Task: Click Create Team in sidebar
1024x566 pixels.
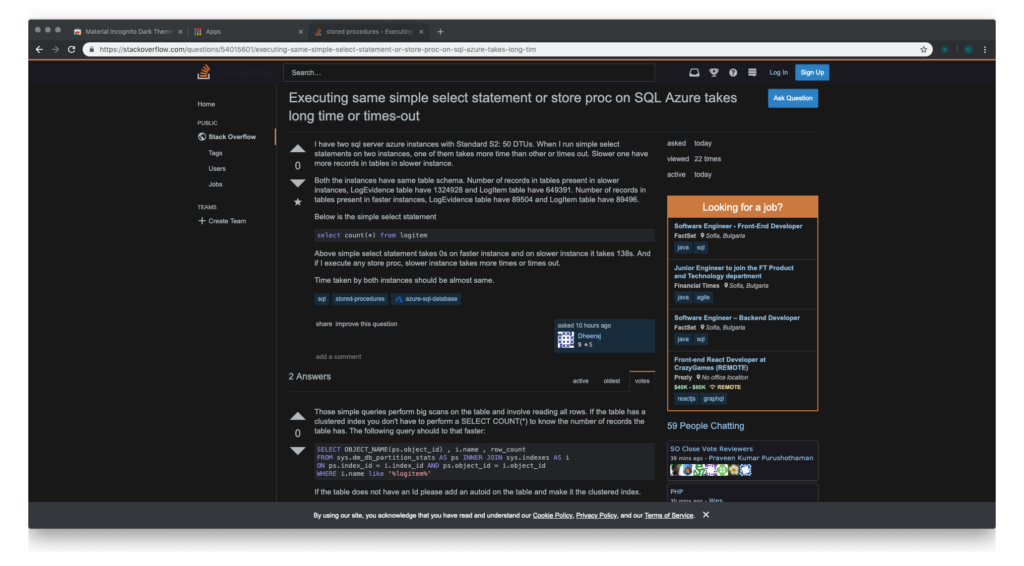Action: [222, 221]
